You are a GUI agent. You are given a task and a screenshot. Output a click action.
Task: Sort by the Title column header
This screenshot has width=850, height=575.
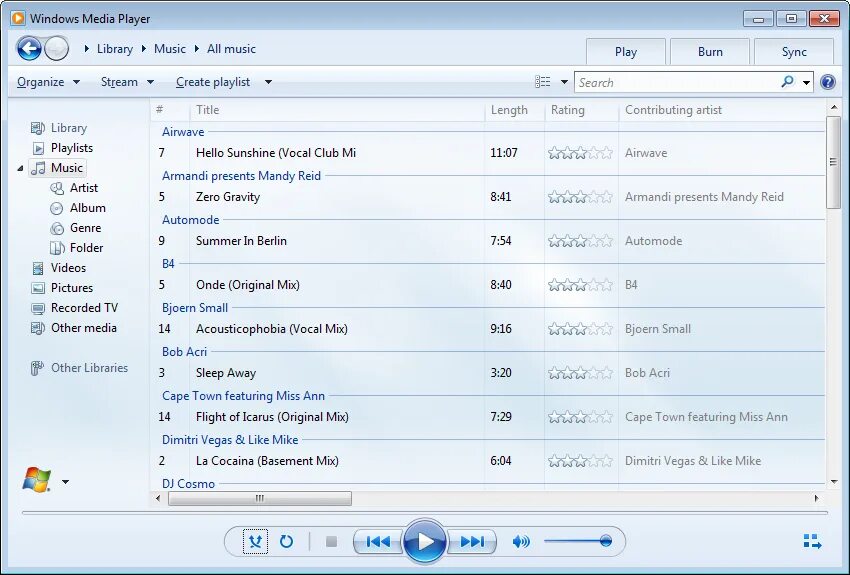click(x=337, y=110)
